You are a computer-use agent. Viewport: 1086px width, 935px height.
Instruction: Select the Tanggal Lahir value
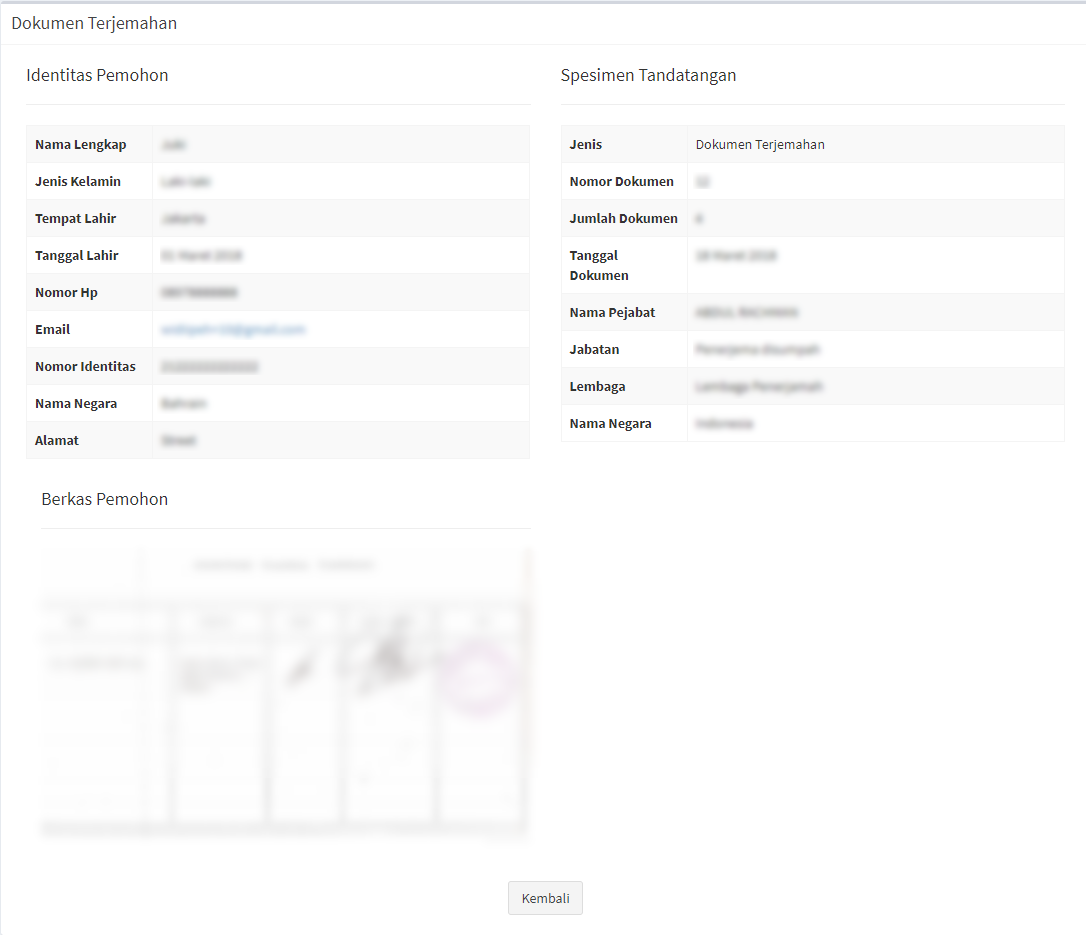click(201, 255)
